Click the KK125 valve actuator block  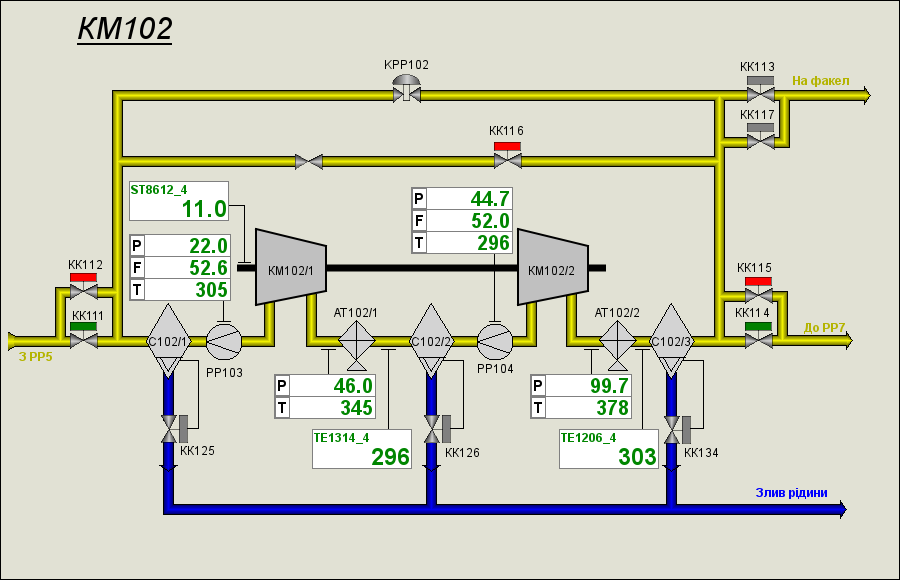[184, 429]
